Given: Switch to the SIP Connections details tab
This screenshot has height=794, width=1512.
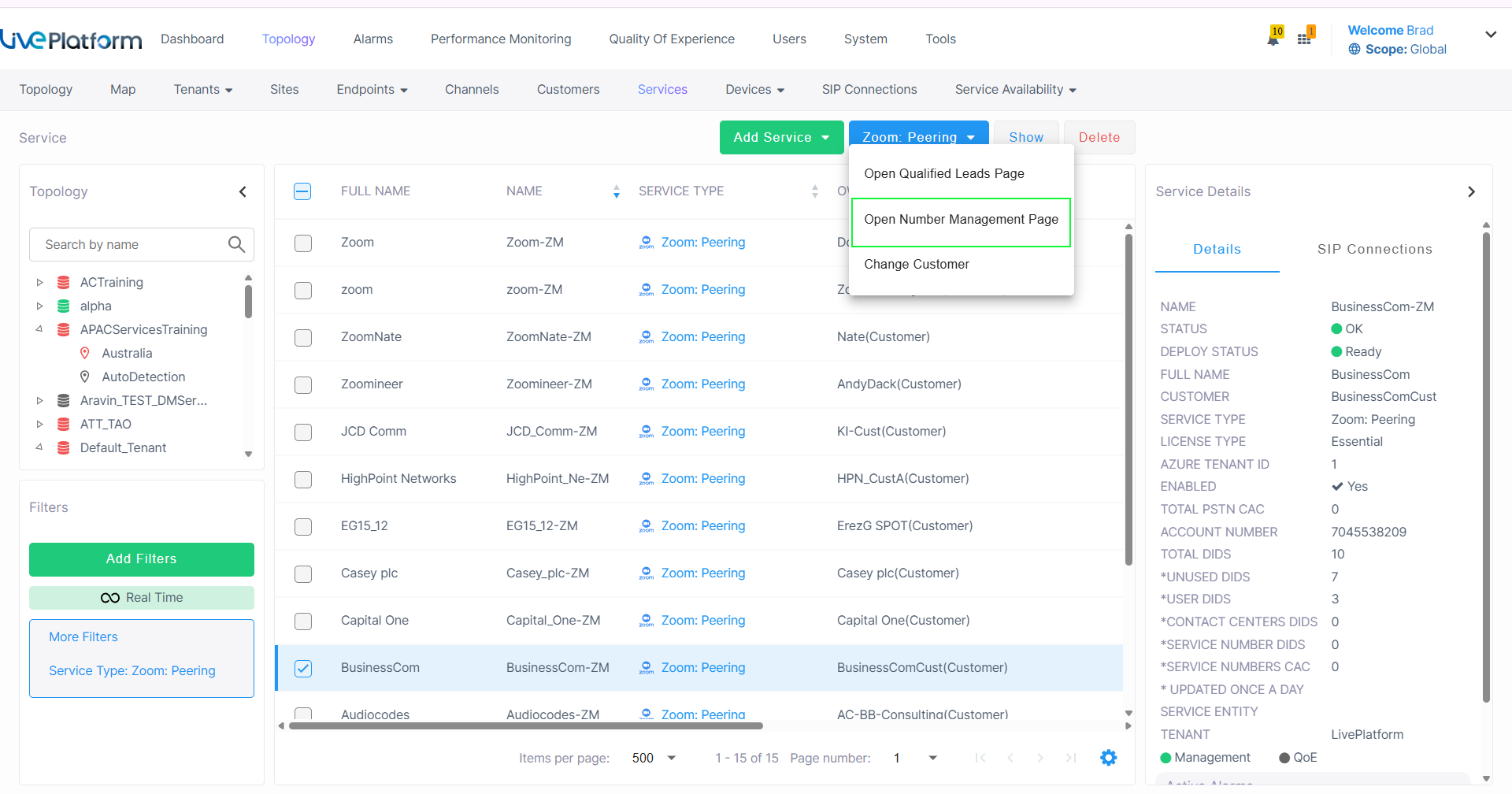Looking at the screenshot, I should [x=1374, y=249].
